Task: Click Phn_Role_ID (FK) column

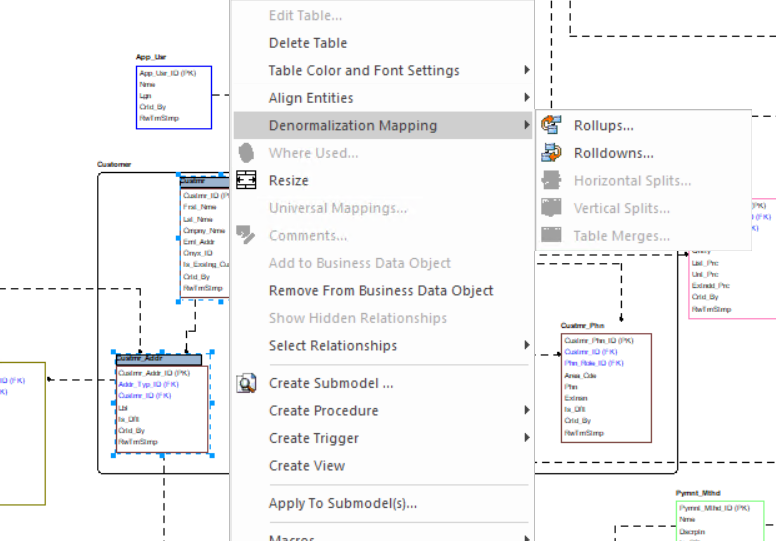Action: [594, 363]
